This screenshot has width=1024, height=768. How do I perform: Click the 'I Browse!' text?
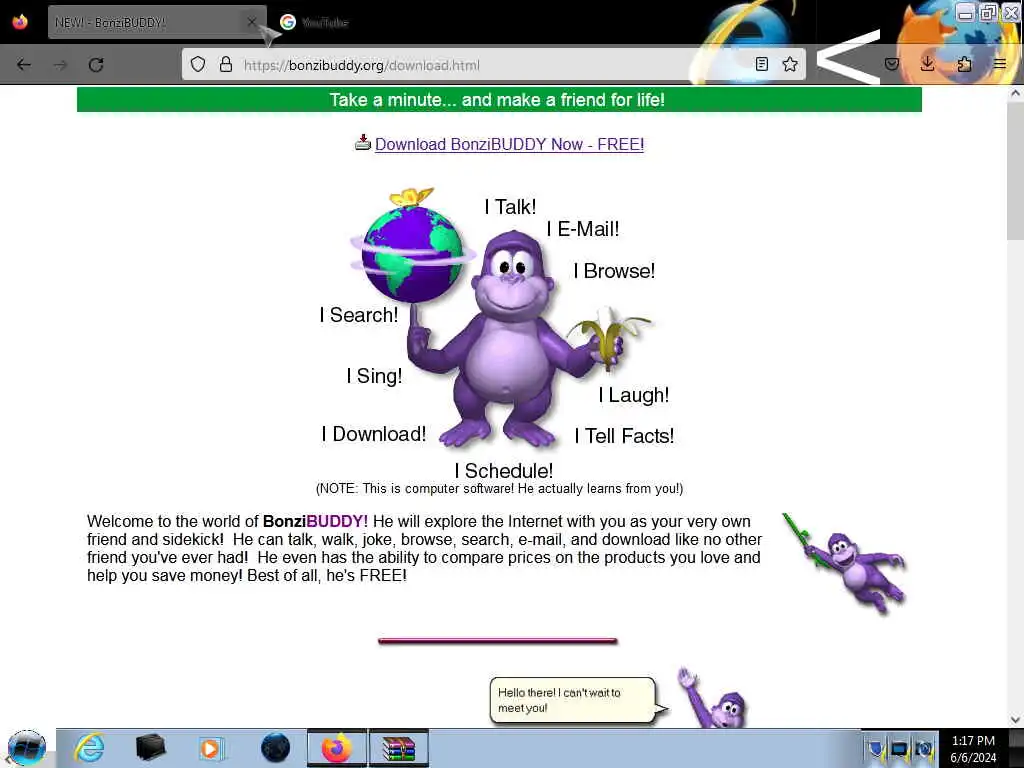click(x=614, y=271)
